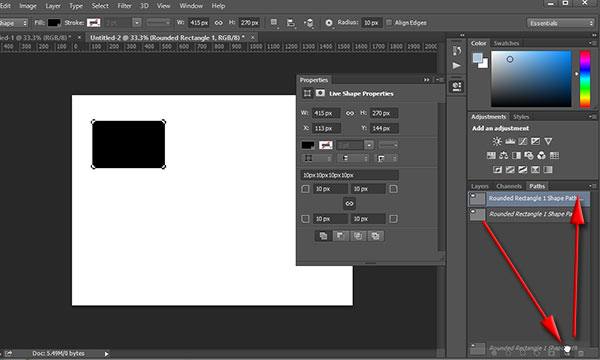Viewport: 600px width, 360px height.
Task: Open the stroke line join dropdown in Properties
Action: 386,158
